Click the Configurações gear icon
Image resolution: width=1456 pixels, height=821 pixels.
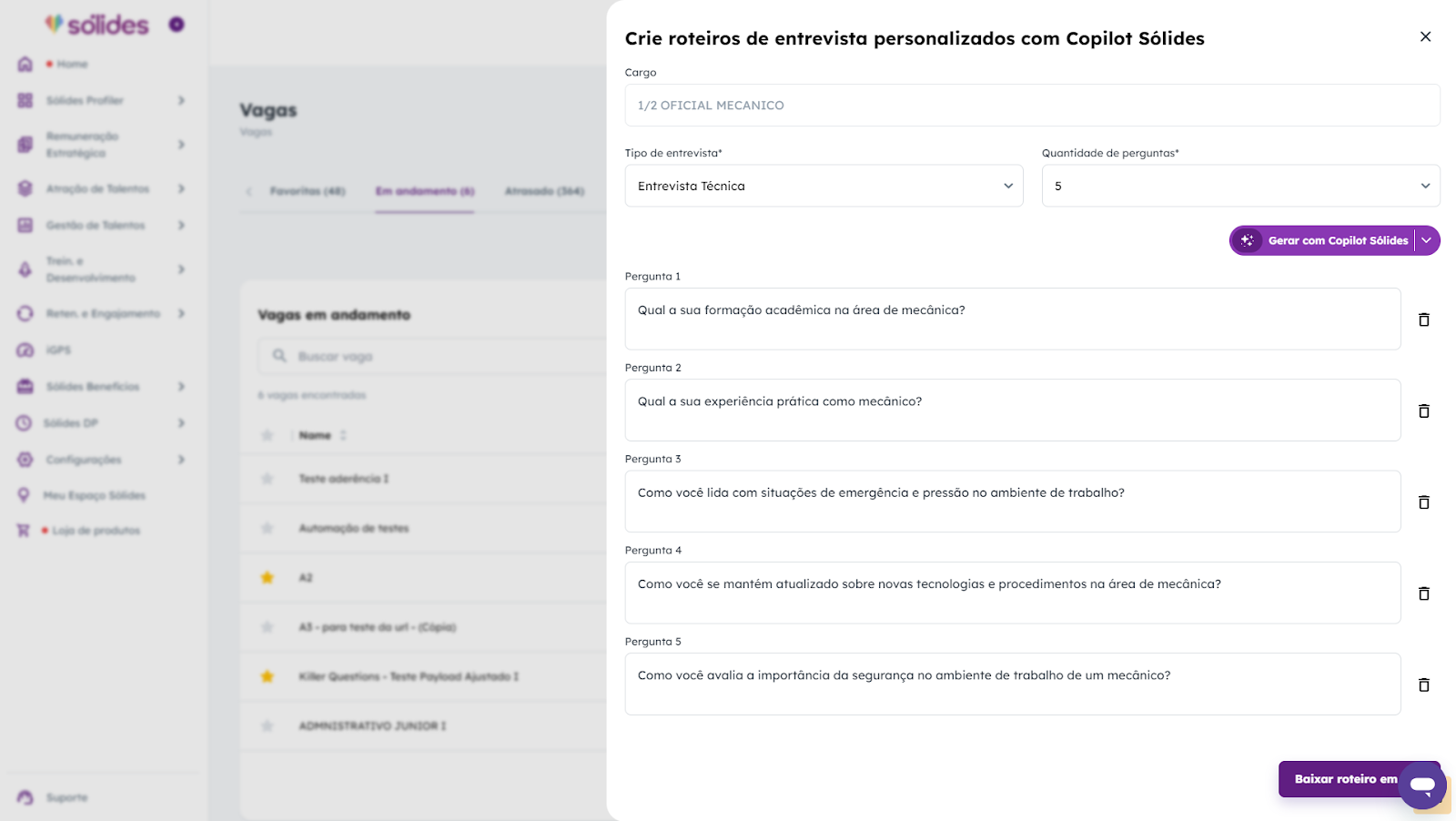pyautogui.click(x=25, y=460)
